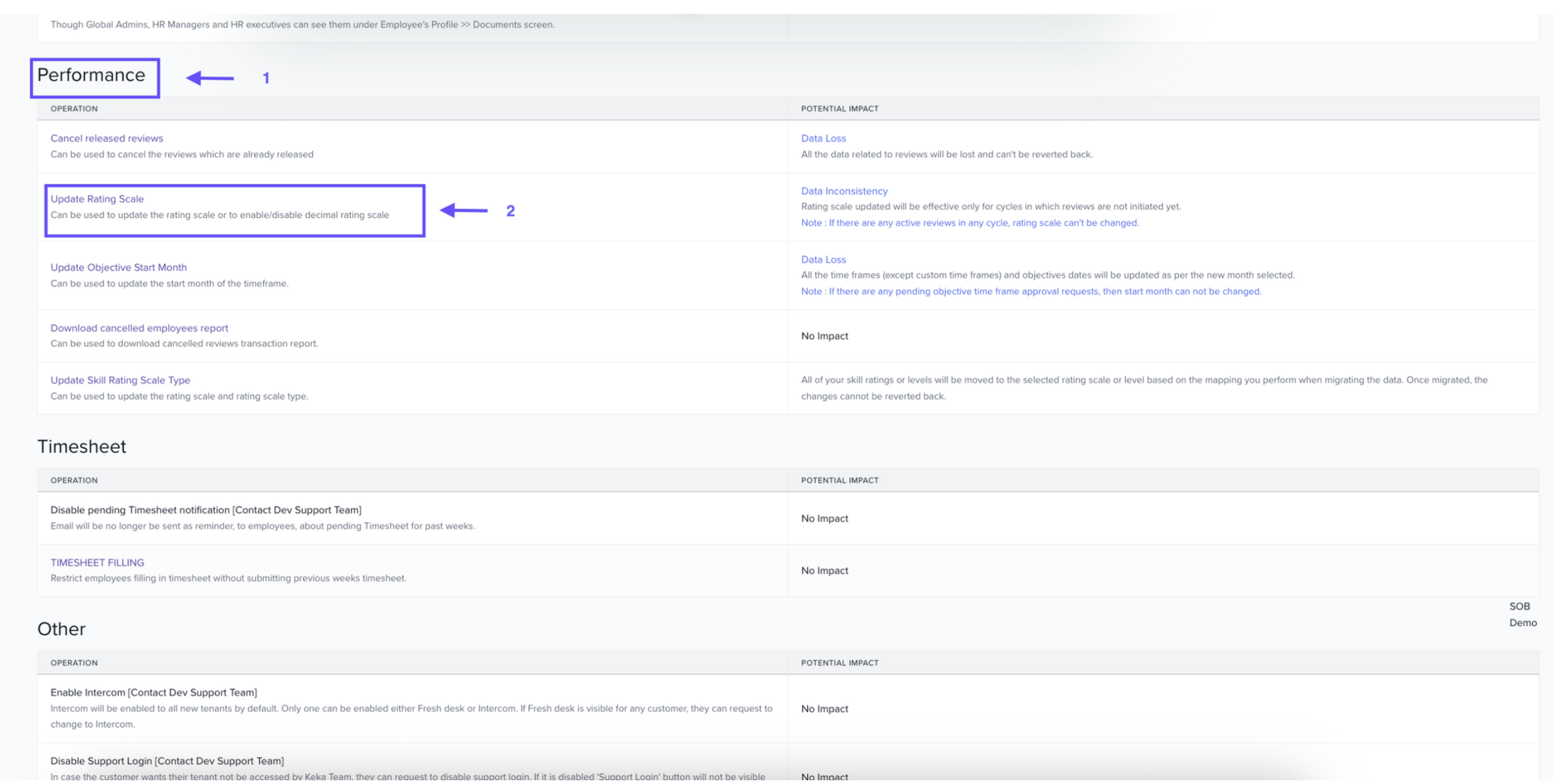Viewport: 1553px width, 784px height.
Task: Click Data Loss next to Cancel released reviews
Action: (823, 138)
